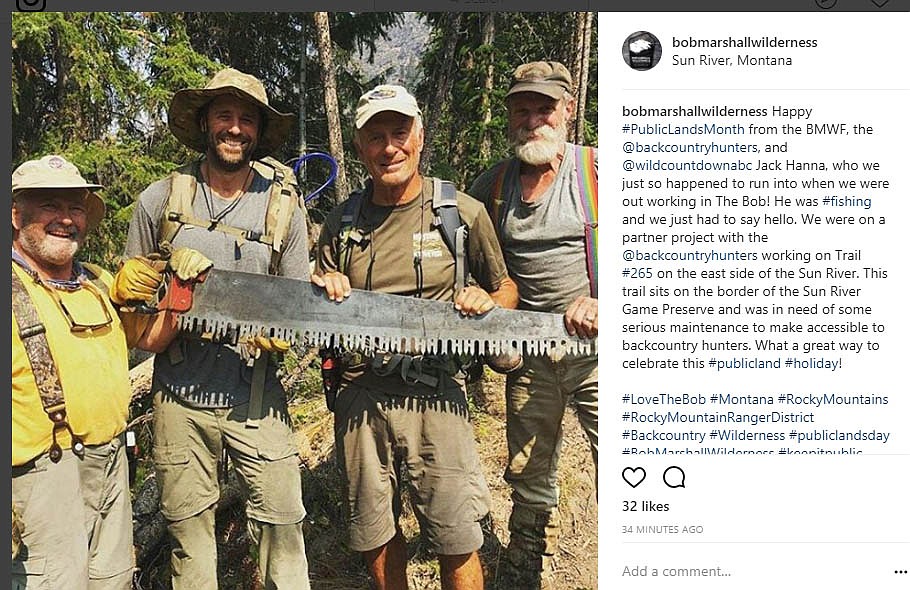Open the #RockyMountainRangerDistrict hashtag
This screenshot has height=590, width=910.
tap(717, 417)
